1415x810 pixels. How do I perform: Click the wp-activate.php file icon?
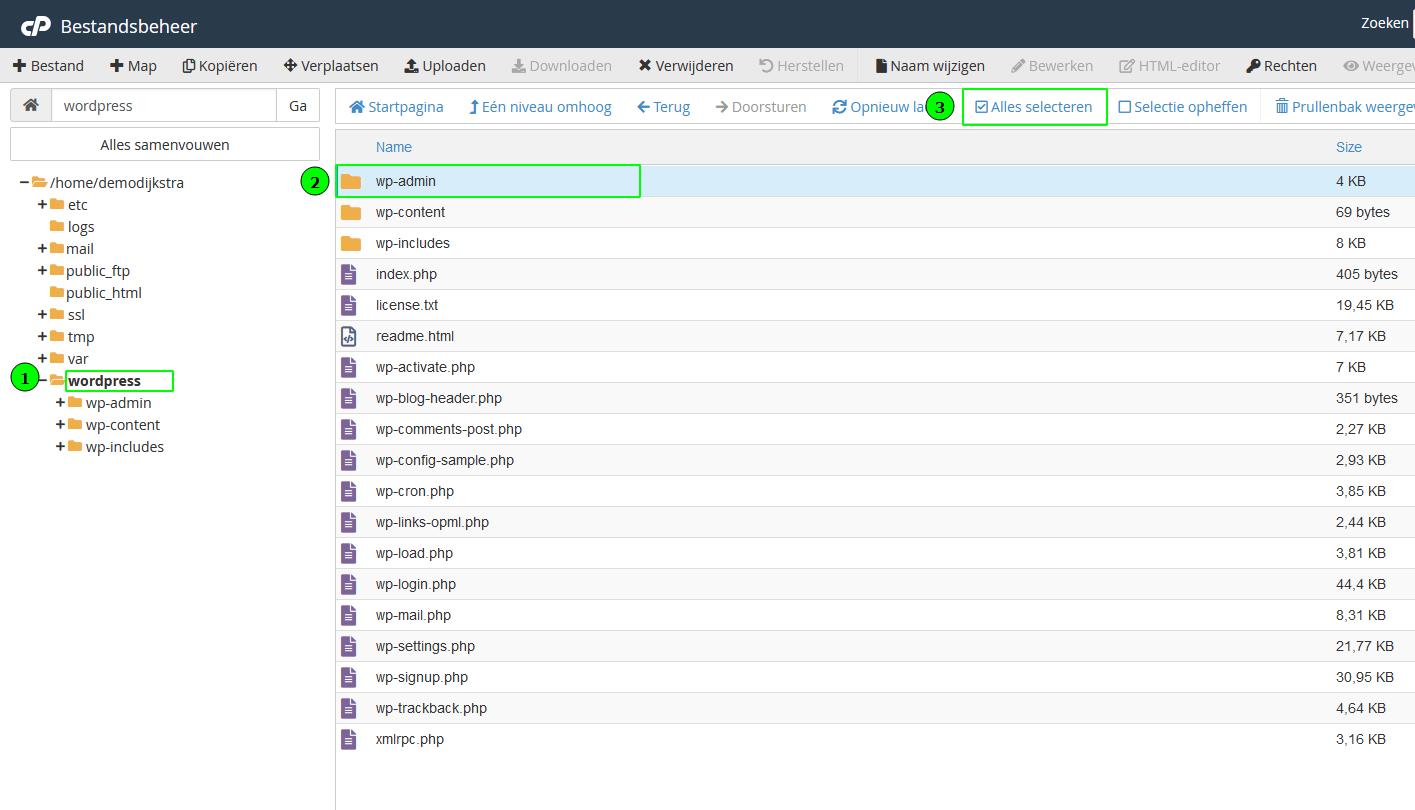click(348, 367)
